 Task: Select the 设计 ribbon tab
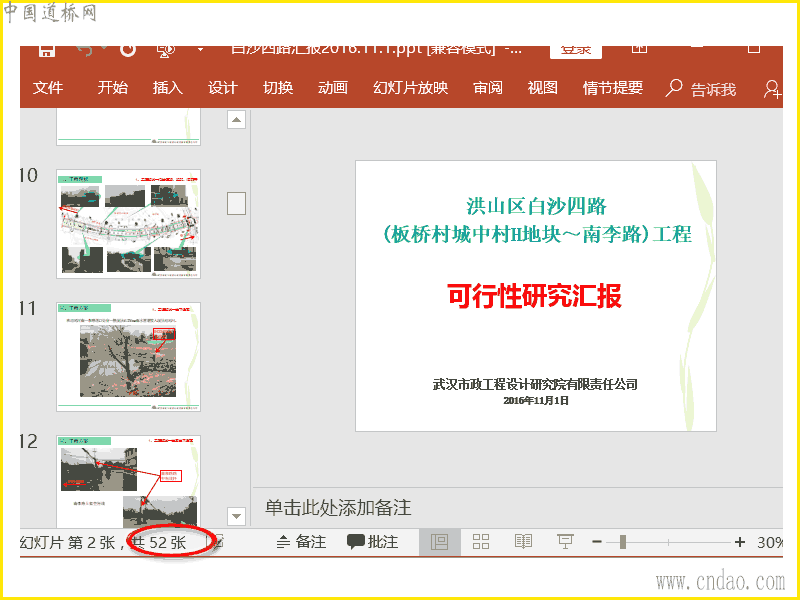(223, 88)
